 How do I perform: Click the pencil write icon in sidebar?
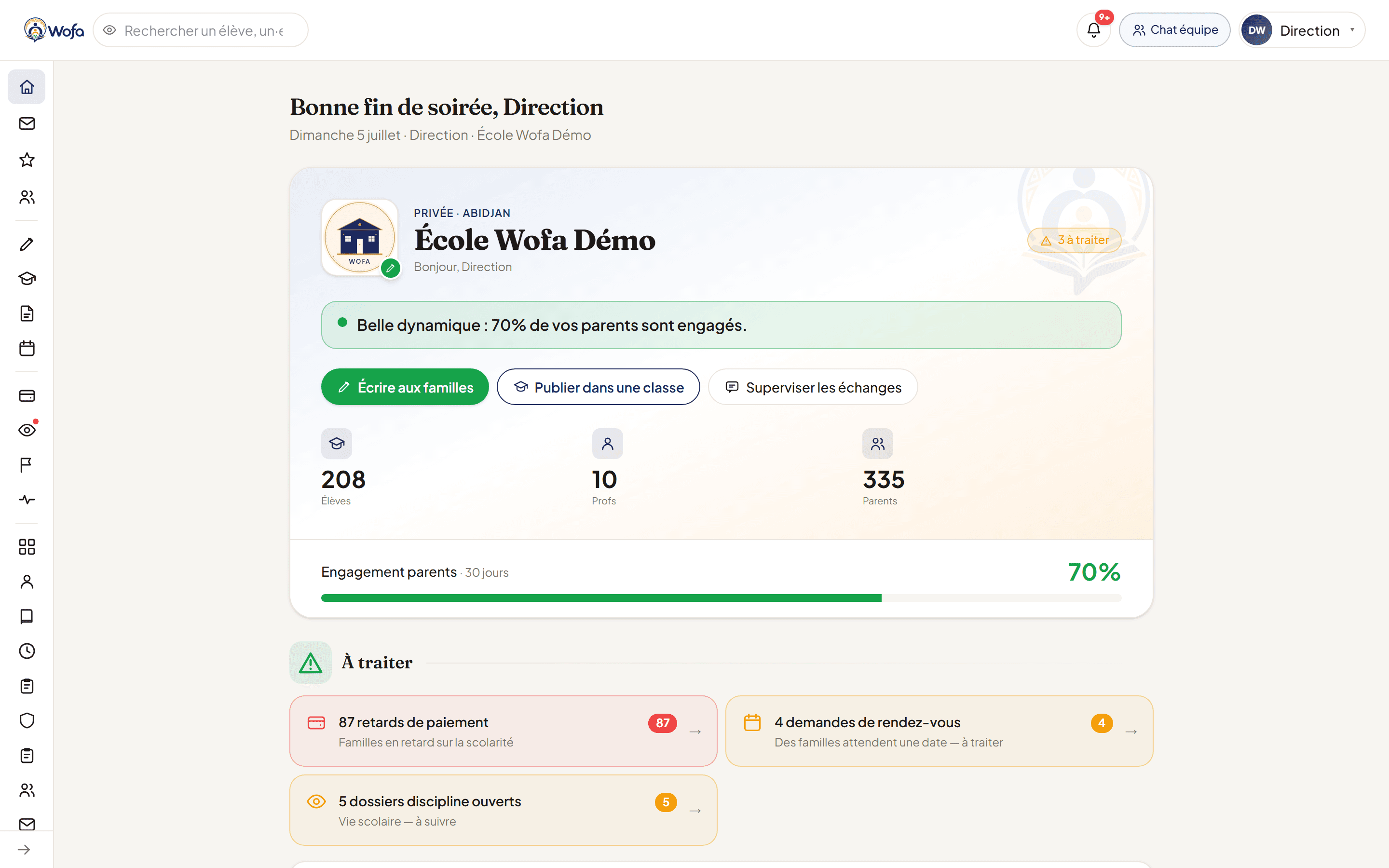coord(27,244)
